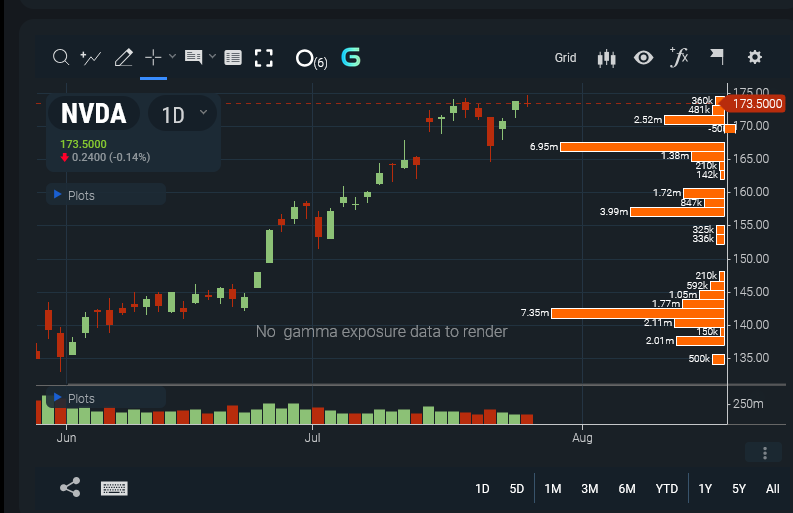Click the 173.5000 green price text
The height and width of the screenshot is (513, 793).
[x=83, y=144]
